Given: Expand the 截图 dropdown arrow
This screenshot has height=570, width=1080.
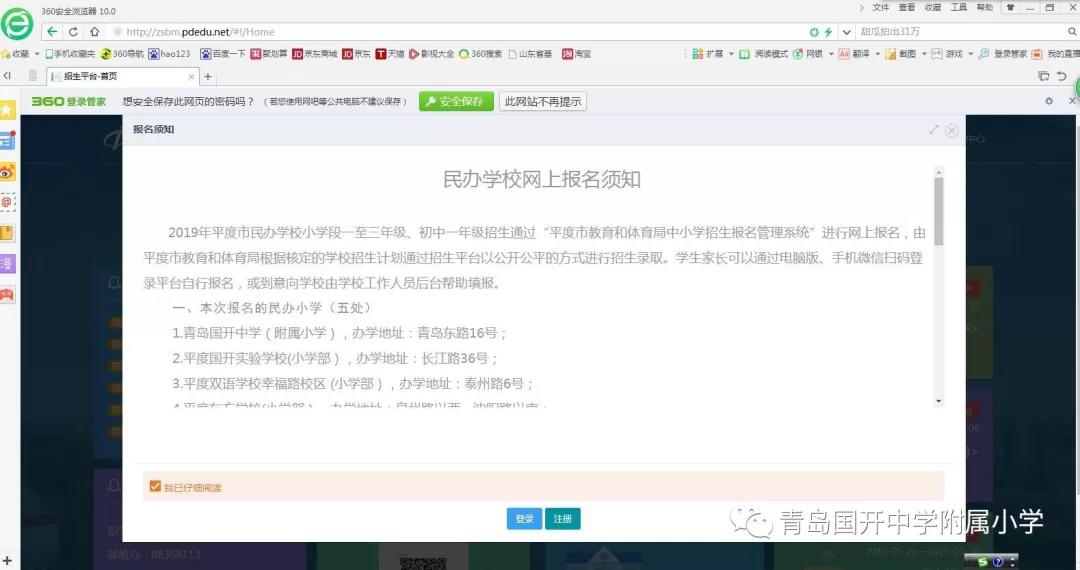Looking at the screenshot, I should (x=924, y=54).
